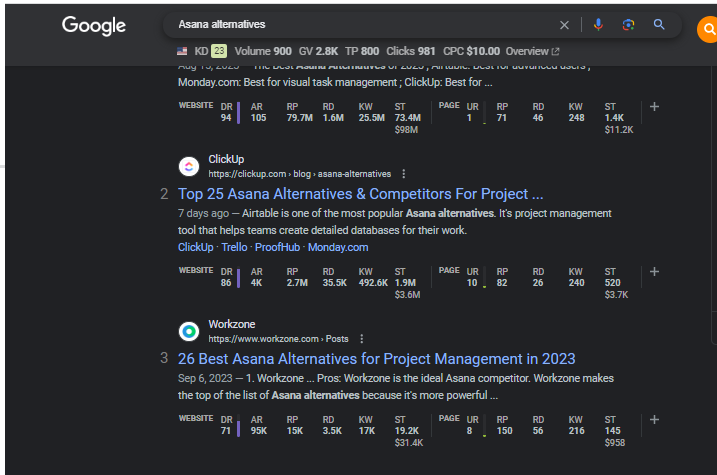Open the Ahrefs Overview link

[532, 51]
